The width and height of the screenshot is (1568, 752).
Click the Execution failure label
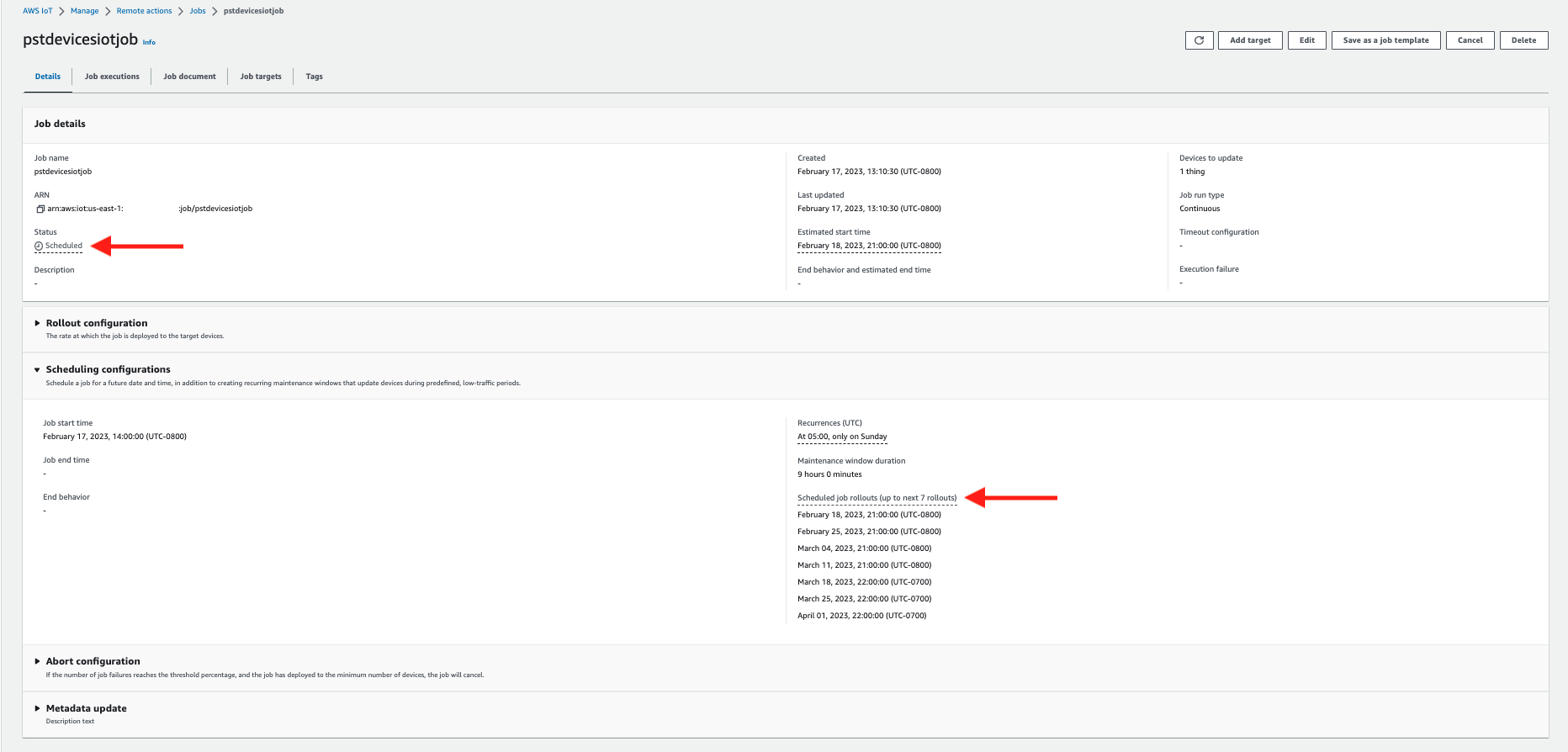click(1209, 269)
